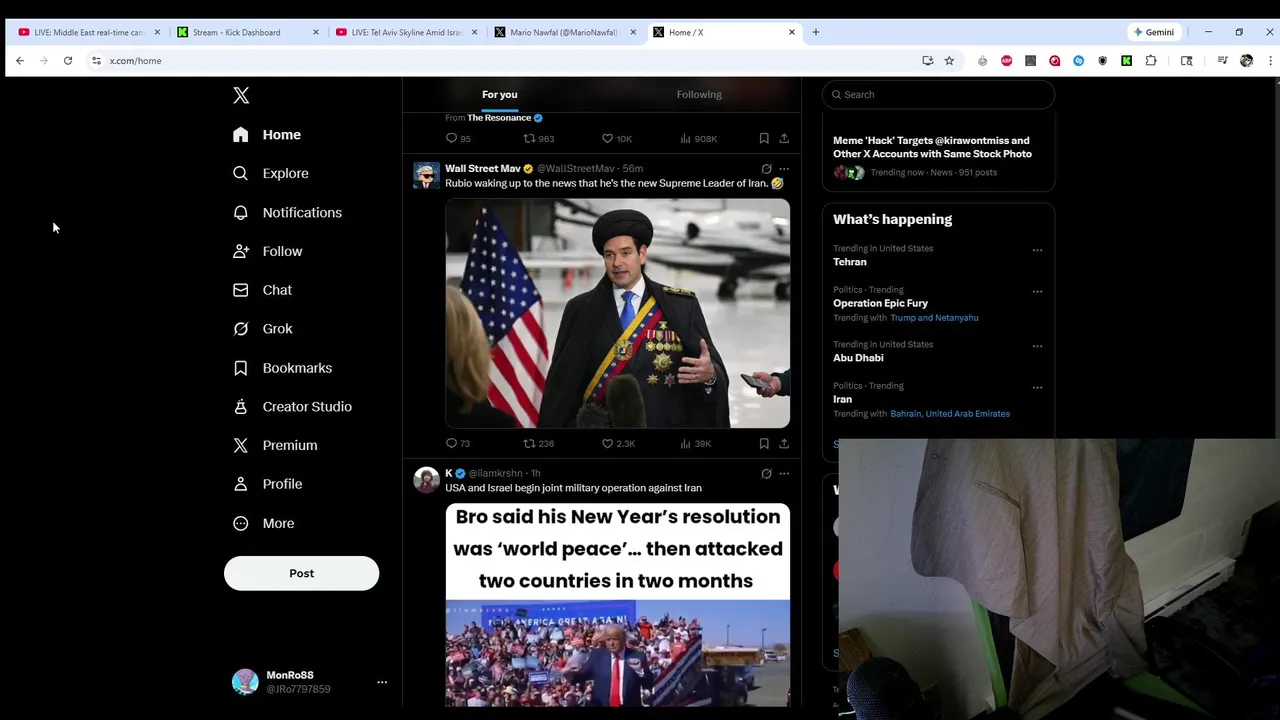Open more options for Iran trend
The image size is (1280, 720).
click(x=1037, y=388)
